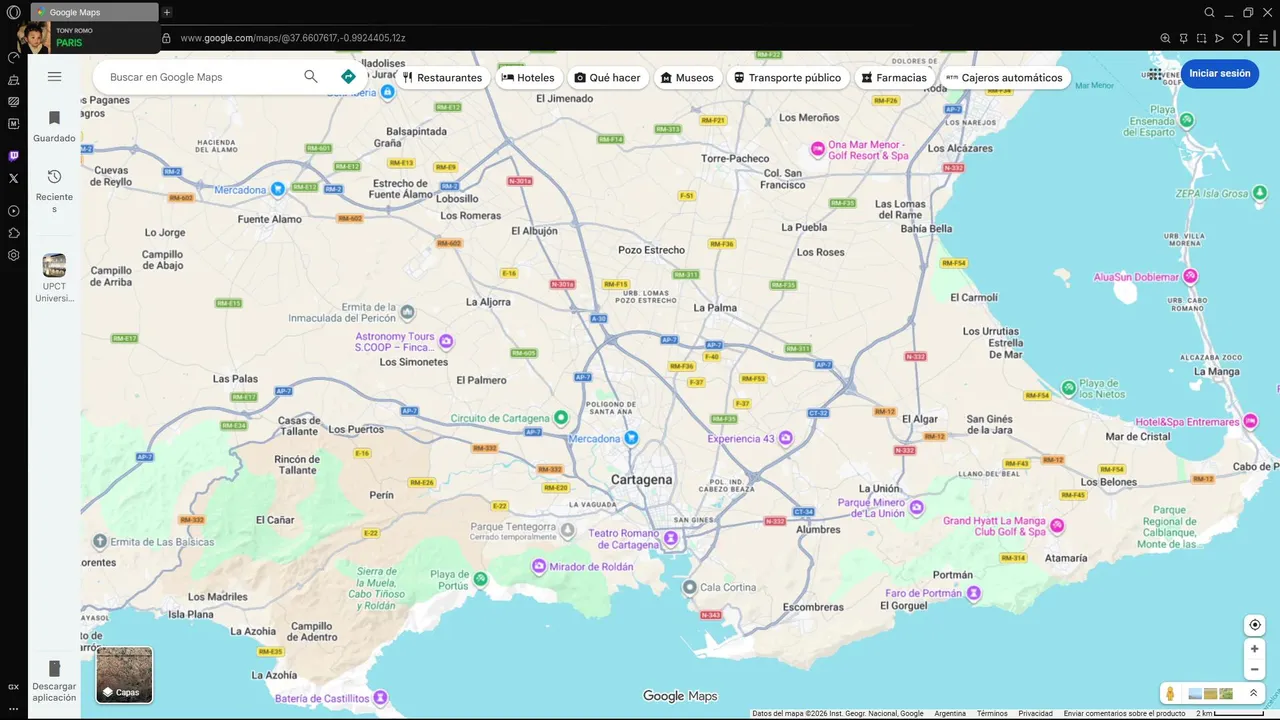Select the Museos category chip
1280x720 pixels.
(x=688, y=77)
